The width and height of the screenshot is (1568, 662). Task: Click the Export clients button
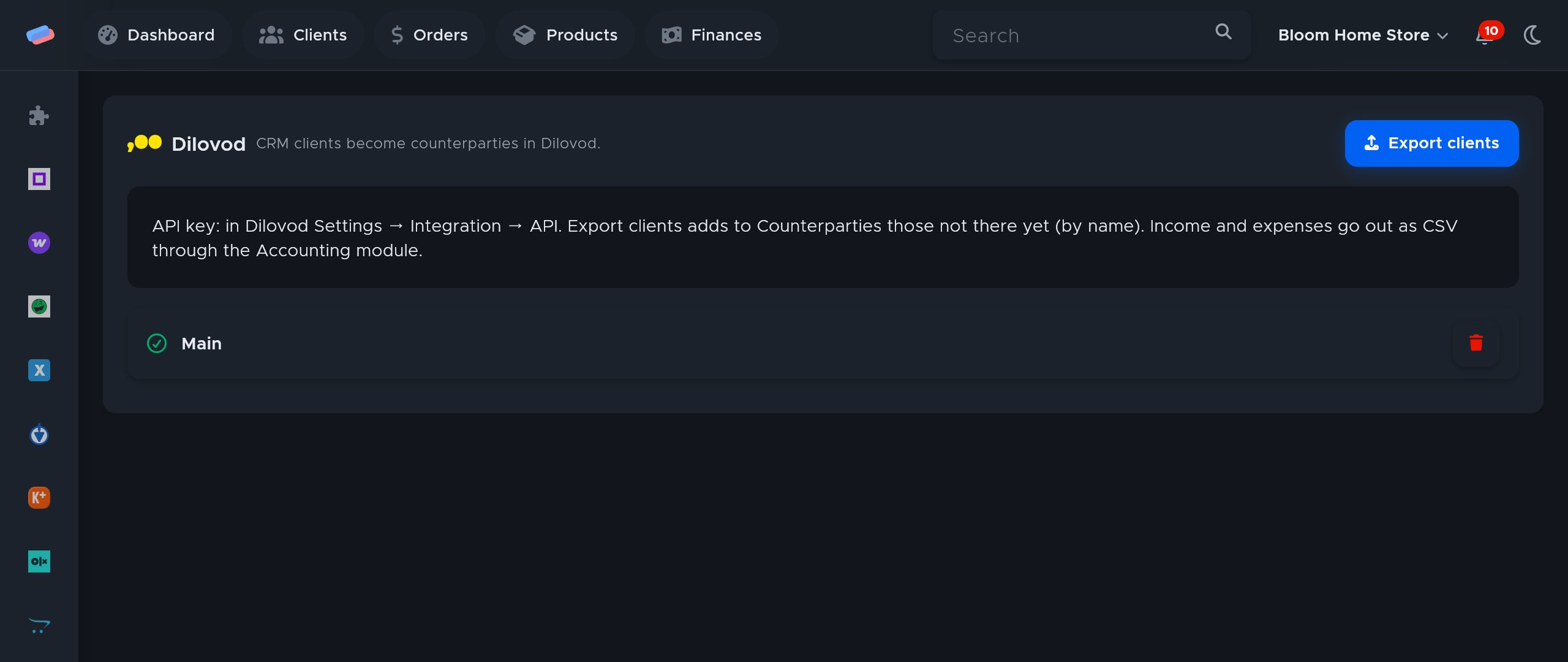point(1431,143)
